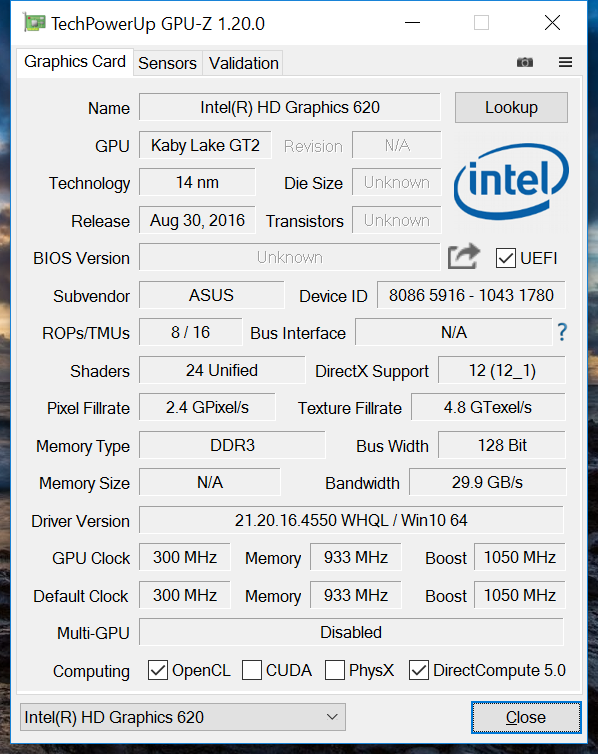
Task: Click the Shaders value 24 Unified
Action: point(222,370)
